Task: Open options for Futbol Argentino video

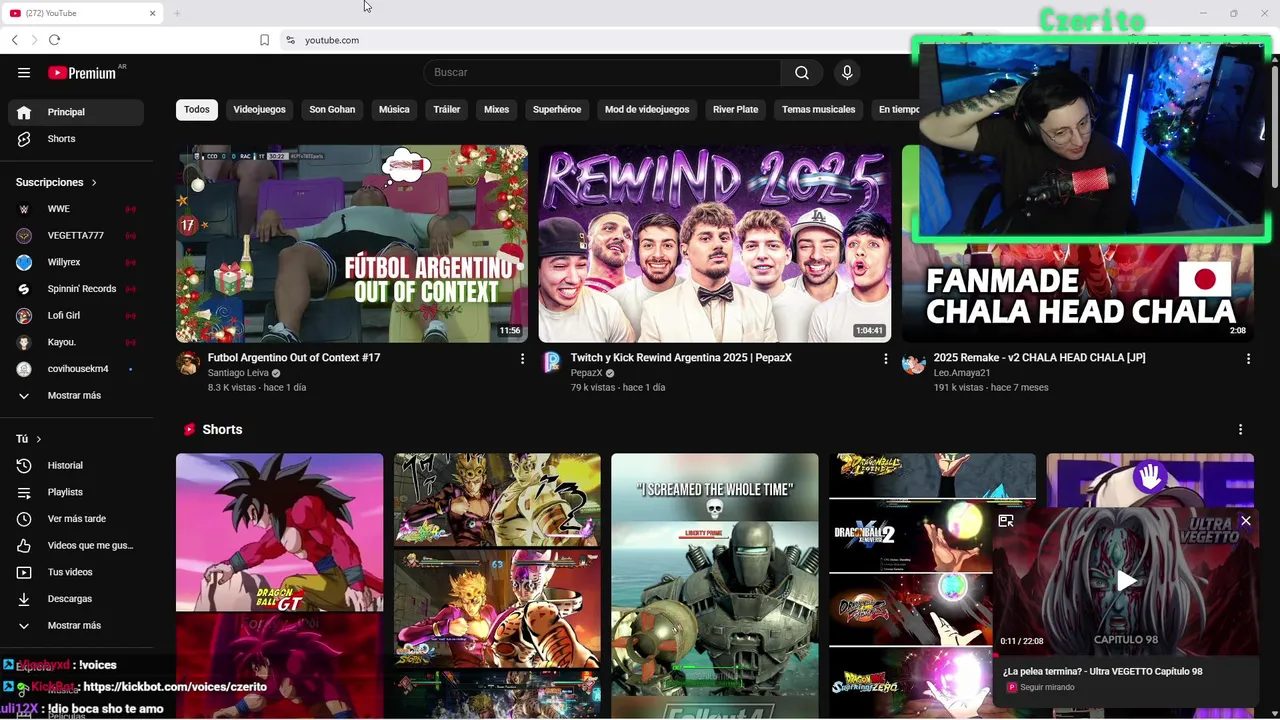Action: point(522,358)
